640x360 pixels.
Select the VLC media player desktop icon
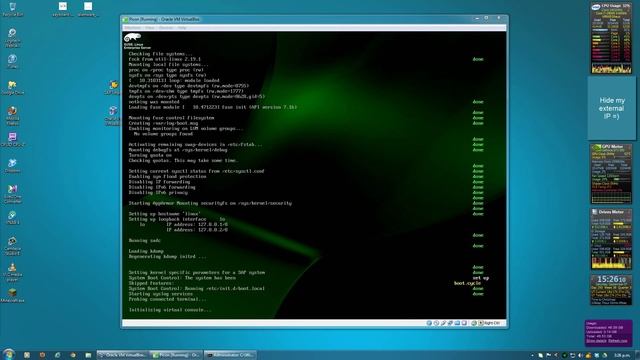(12, 271)
